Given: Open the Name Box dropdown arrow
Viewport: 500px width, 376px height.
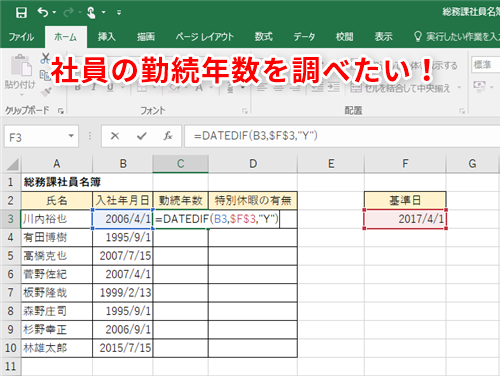Looking at the screenshot, I should (71, 136).
